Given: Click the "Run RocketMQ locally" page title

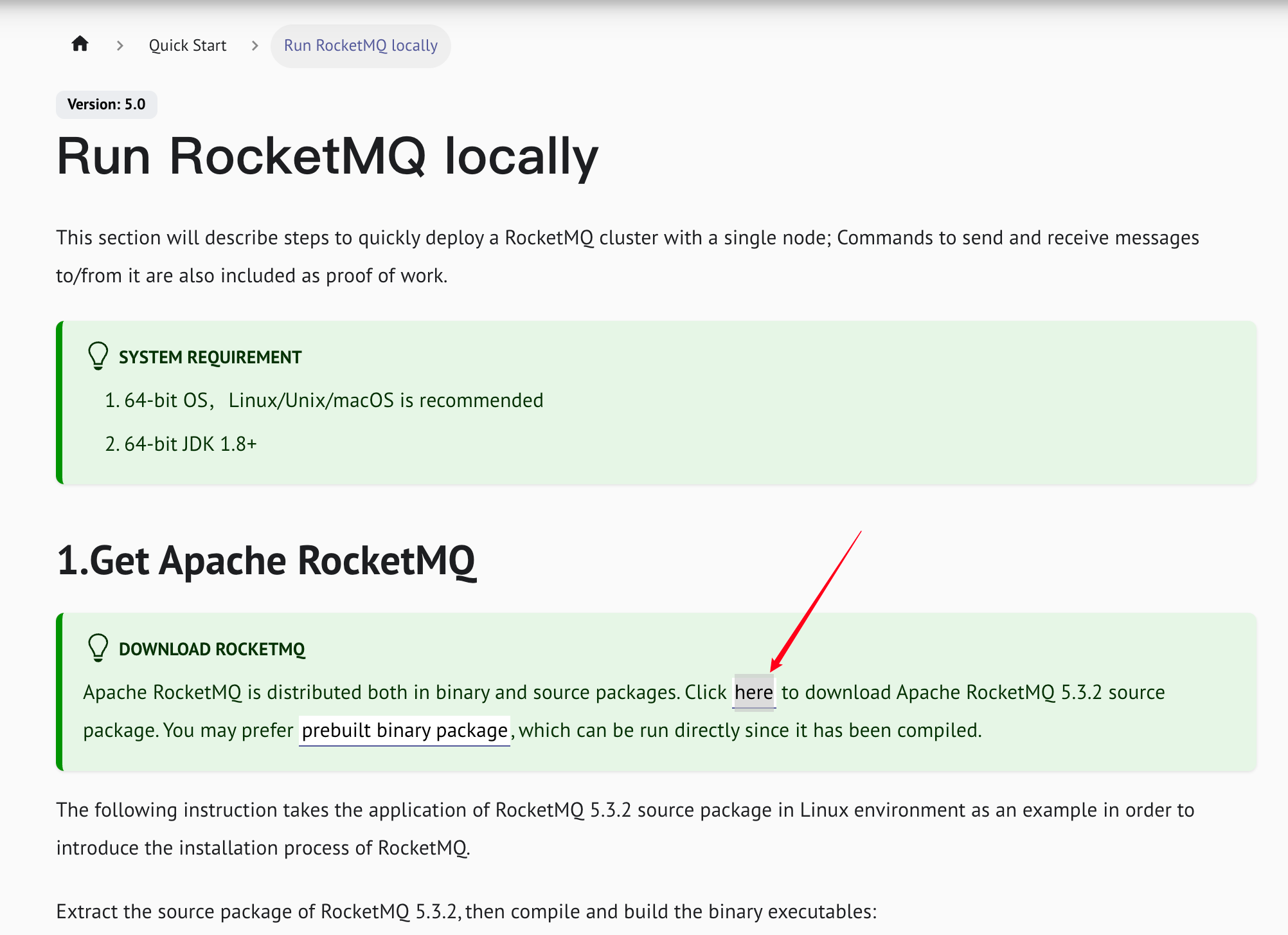Looking at the screenshot, I should (x=327, y=157).
